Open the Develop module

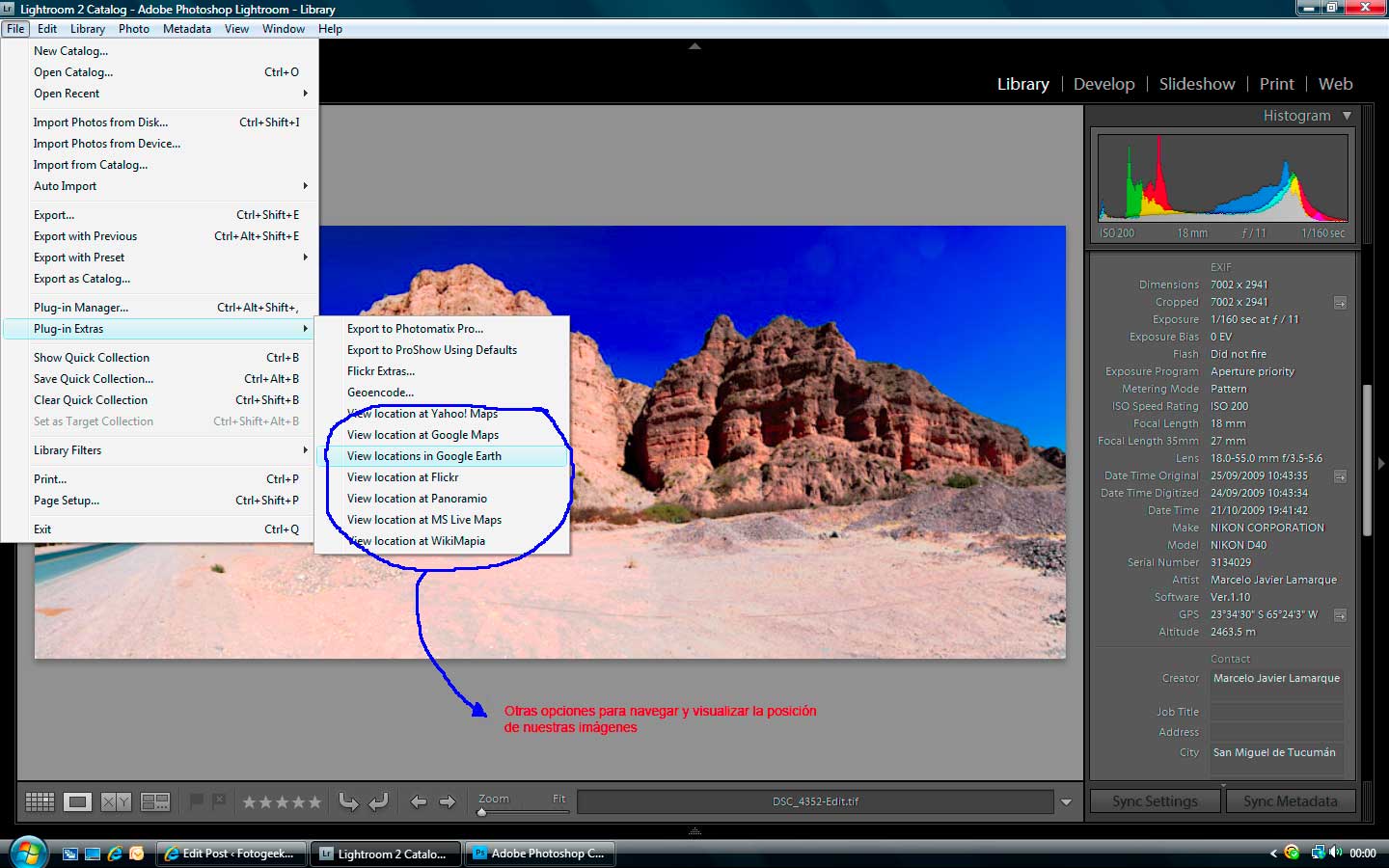(1103, 84)
